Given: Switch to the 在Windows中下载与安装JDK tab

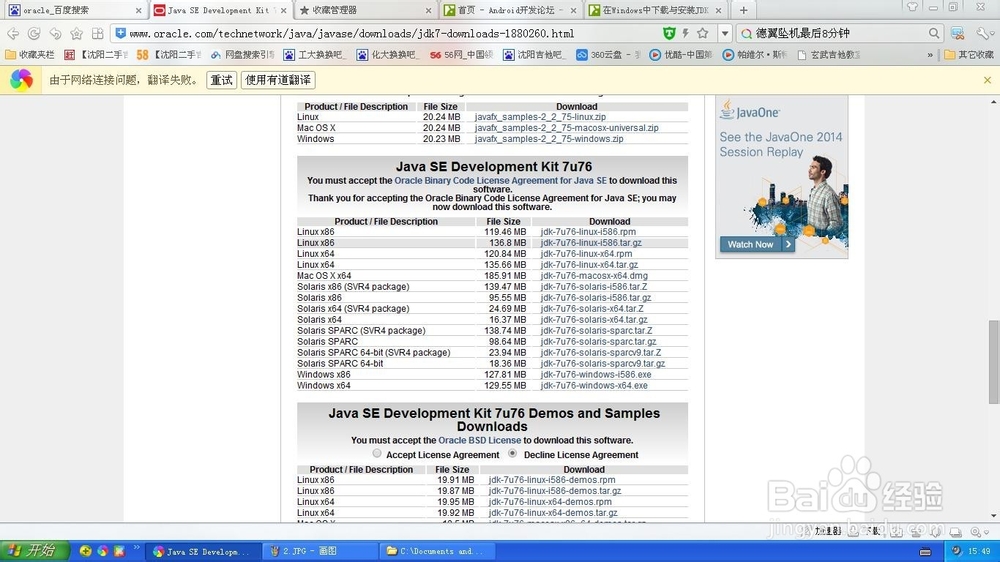Looking at the screenshot, I should (657, 10).
